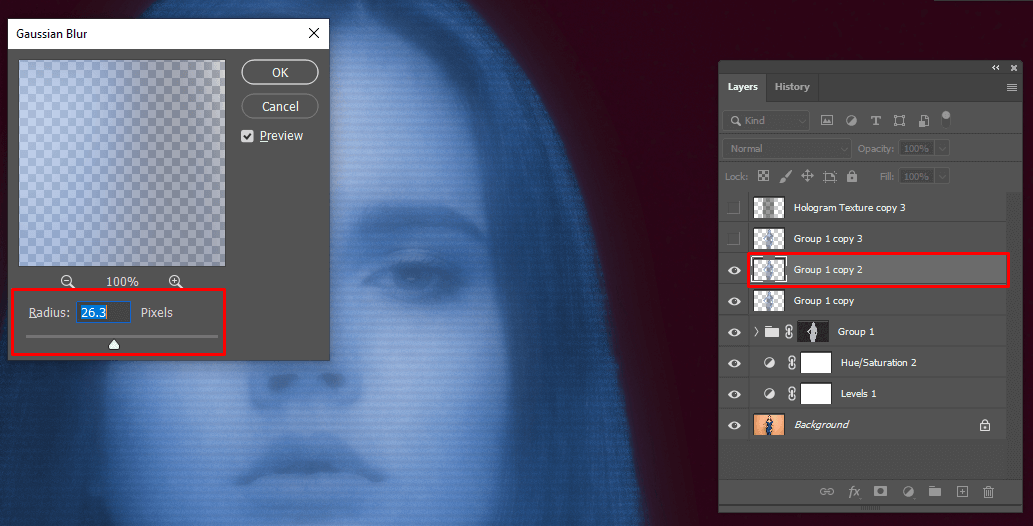Open the Layers panel menu

1012,88
